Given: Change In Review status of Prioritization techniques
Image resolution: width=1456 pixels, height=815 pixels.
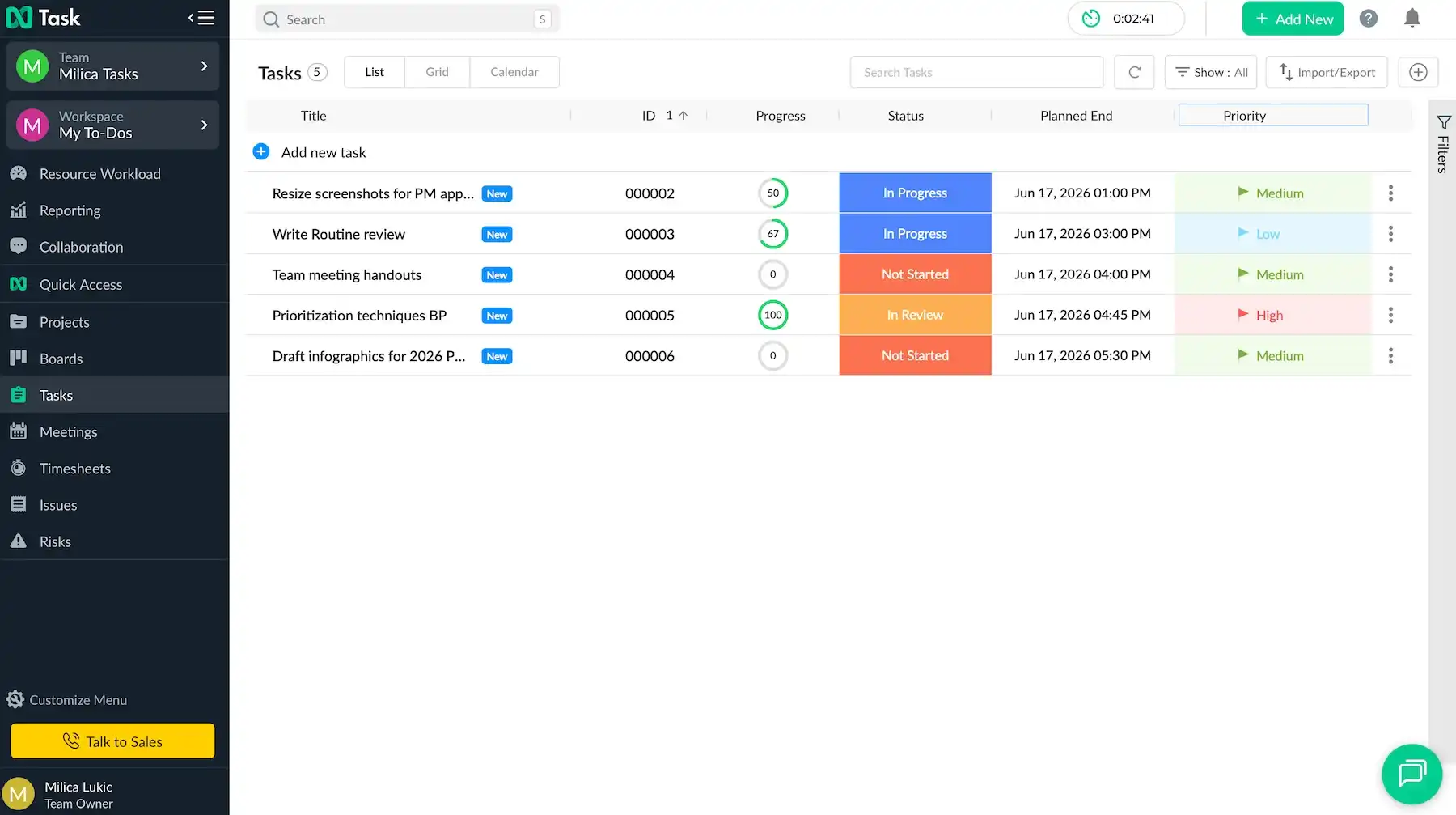Looking at the screenshot, I should pyautogui.click(x=915, y=315).
